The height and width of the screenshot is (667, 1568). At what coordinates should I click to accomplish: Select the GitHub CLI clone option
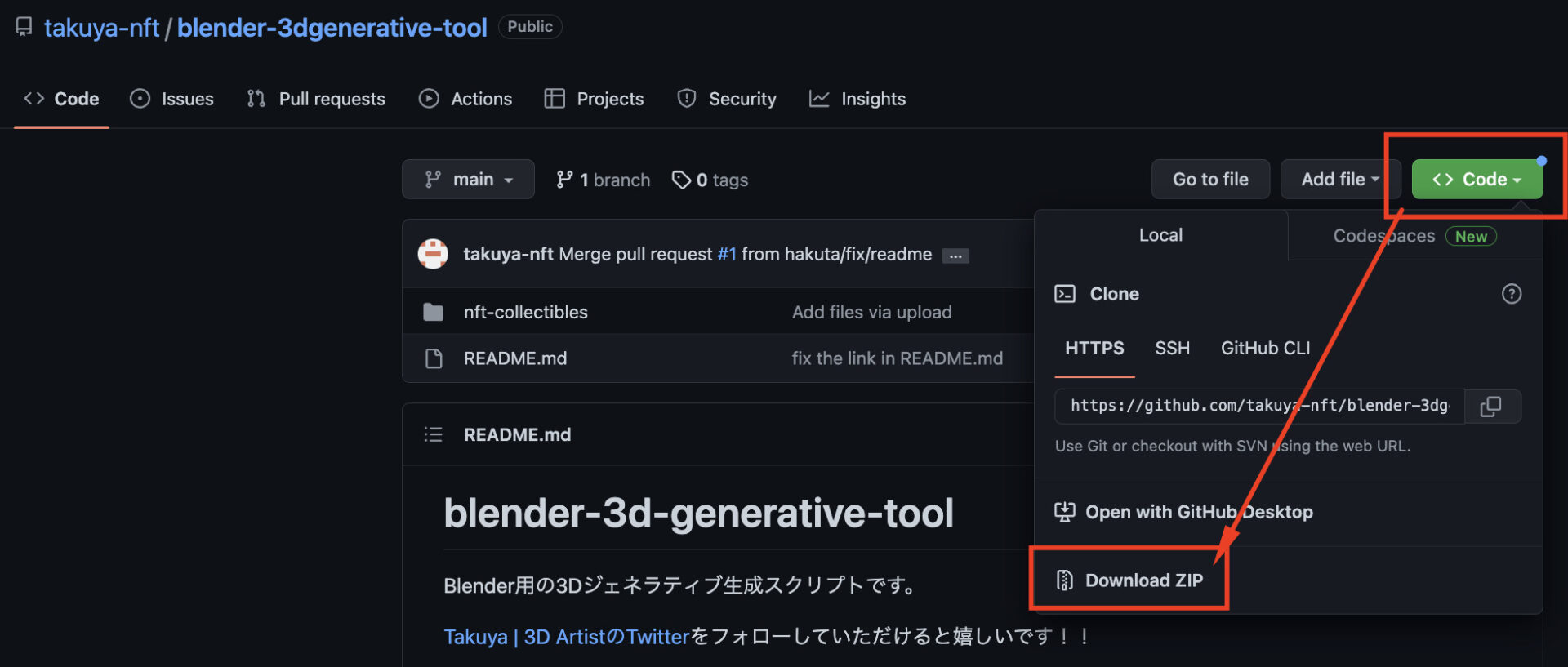coord(1265,349)
